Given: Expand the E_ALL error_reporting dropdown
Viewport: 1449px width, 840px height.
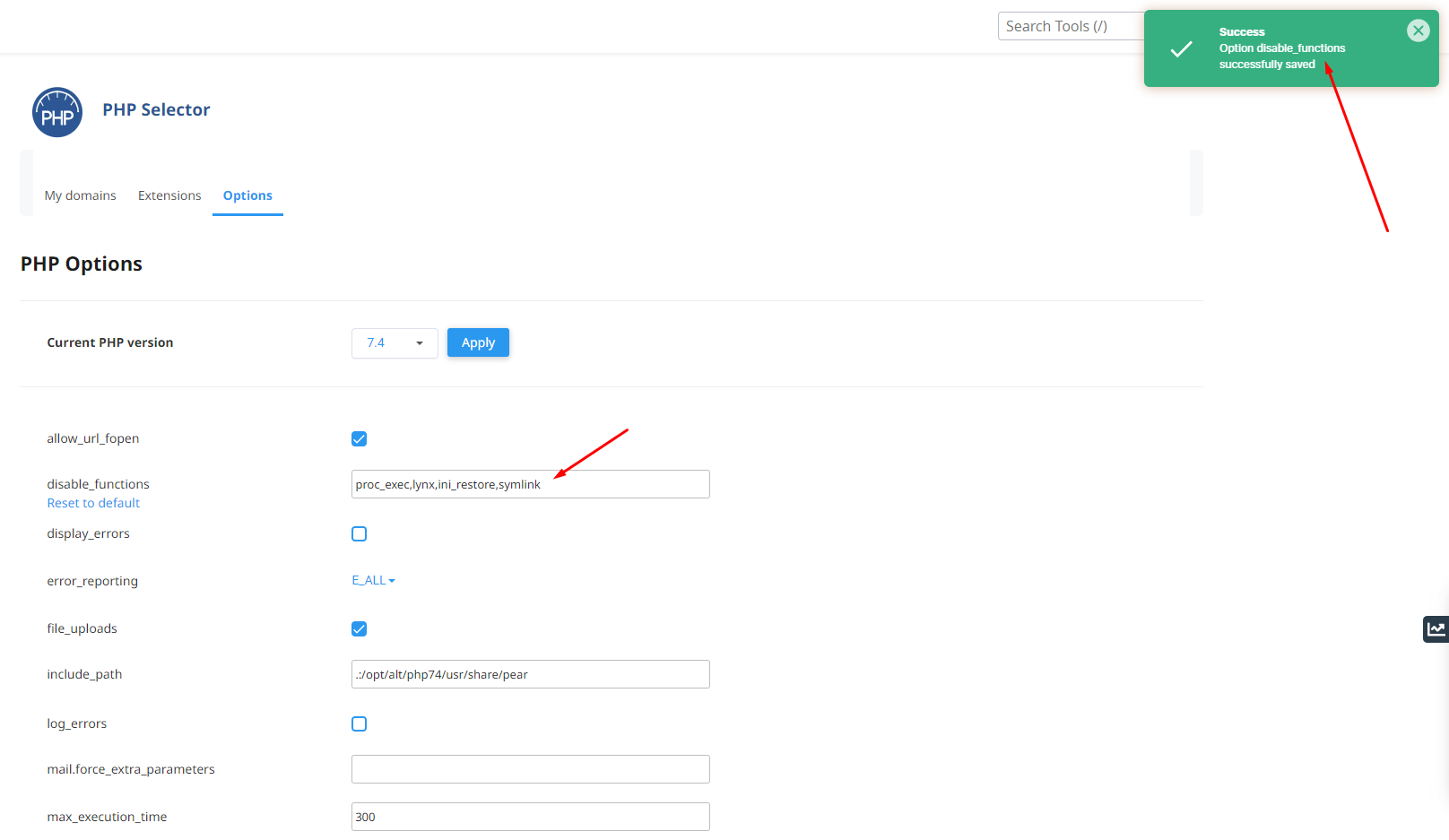Looking at the screenshot, I should point(373,580).
